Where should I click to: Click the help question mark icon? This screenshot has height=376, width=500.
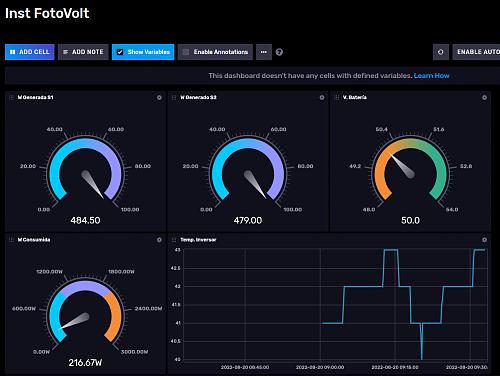(x=279, y=52)
